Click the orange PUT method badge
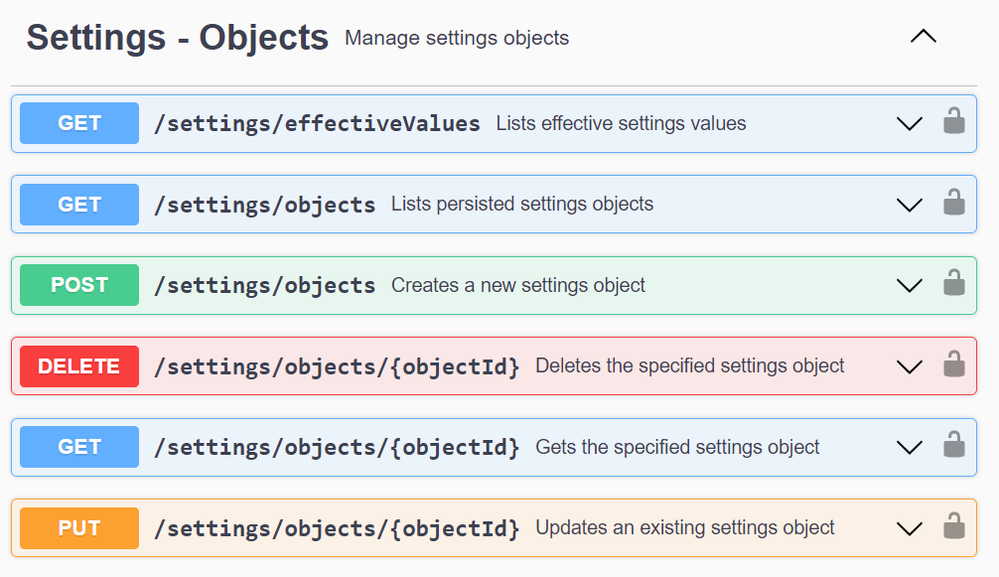 point(80,527)
